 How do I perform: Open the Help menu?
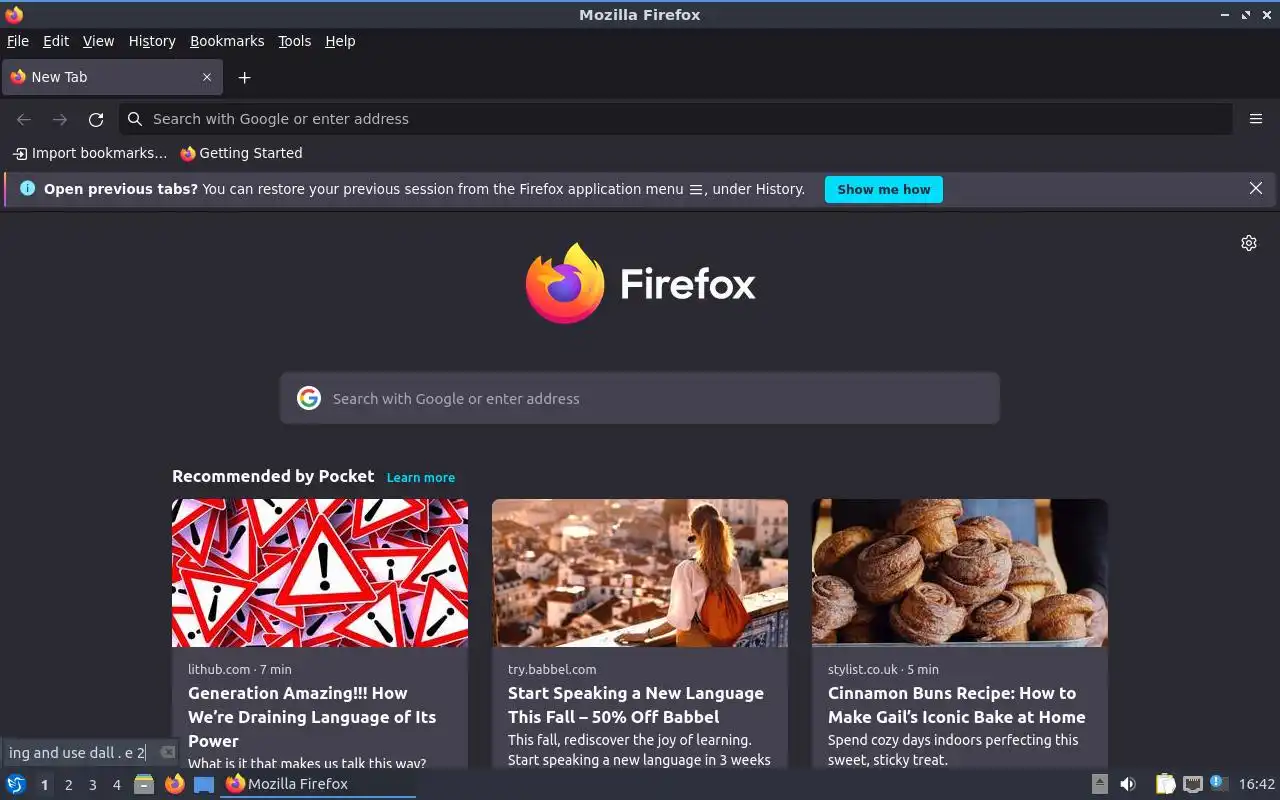[x=340, y=41]
